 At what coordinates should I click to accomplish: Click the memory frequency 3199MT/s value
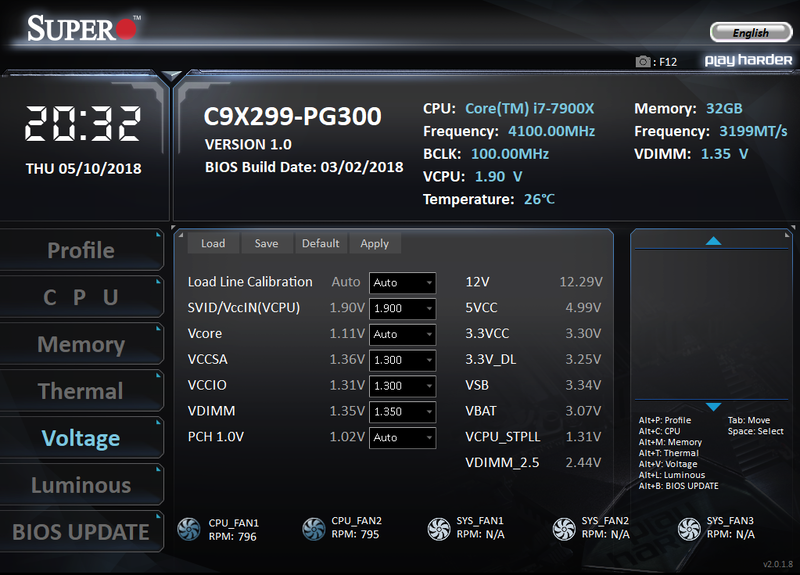tap(753, 131)
